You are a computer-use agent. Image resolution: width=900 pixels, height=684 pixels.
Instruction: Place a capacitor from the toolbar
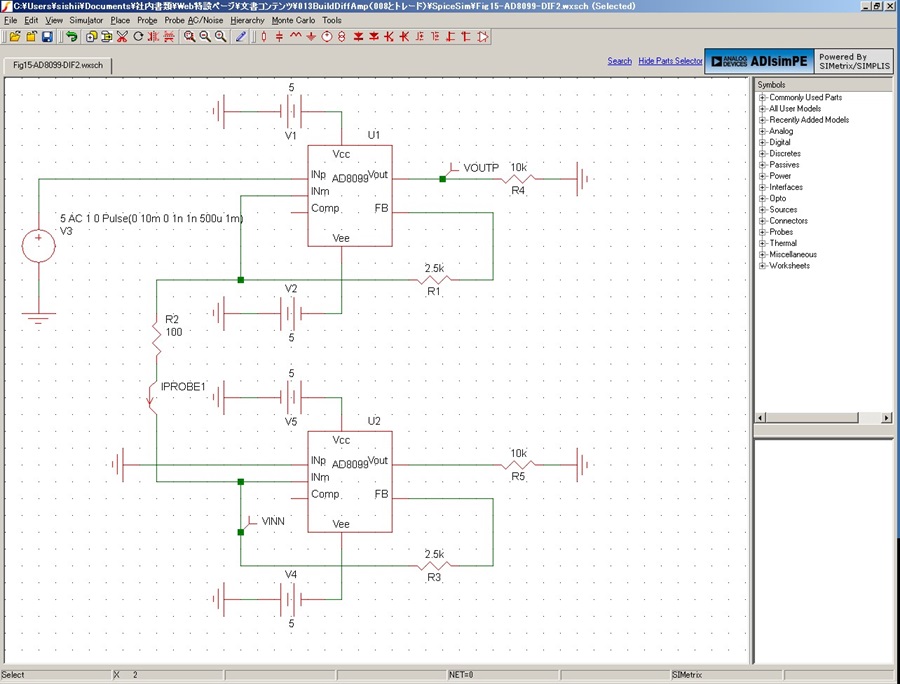[280, 37]
